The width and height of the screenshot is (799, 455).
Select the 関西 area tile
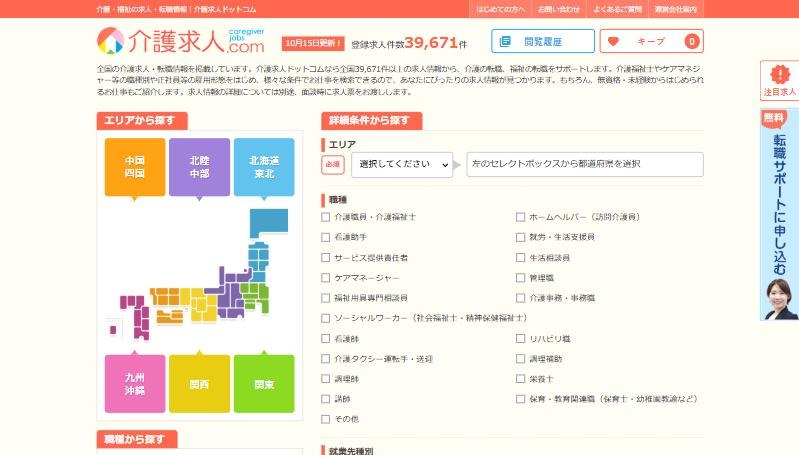point(199,384)
